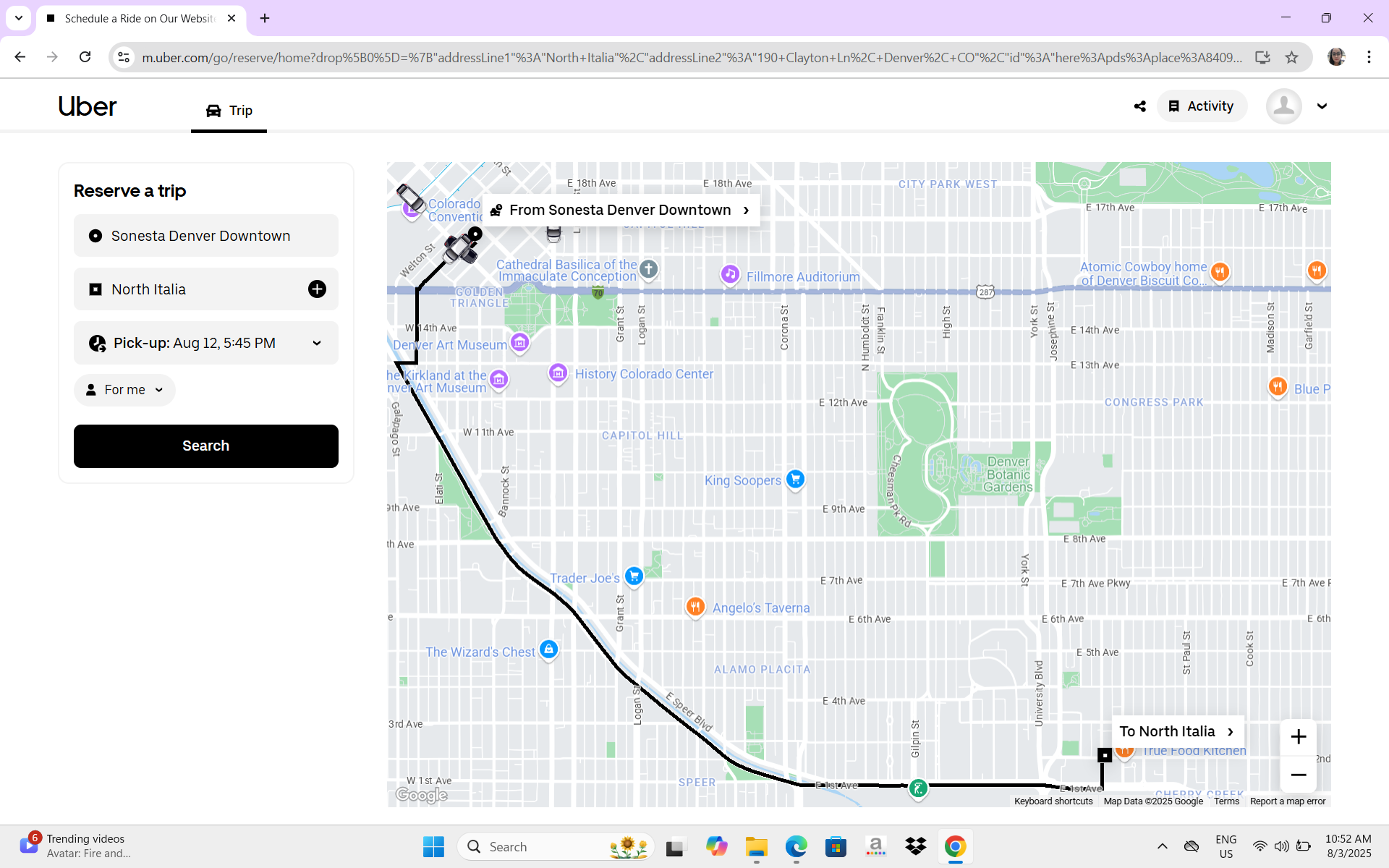1389x868 pixels.
Task: Click Report a map error
Action: (x=1288, y=801)
